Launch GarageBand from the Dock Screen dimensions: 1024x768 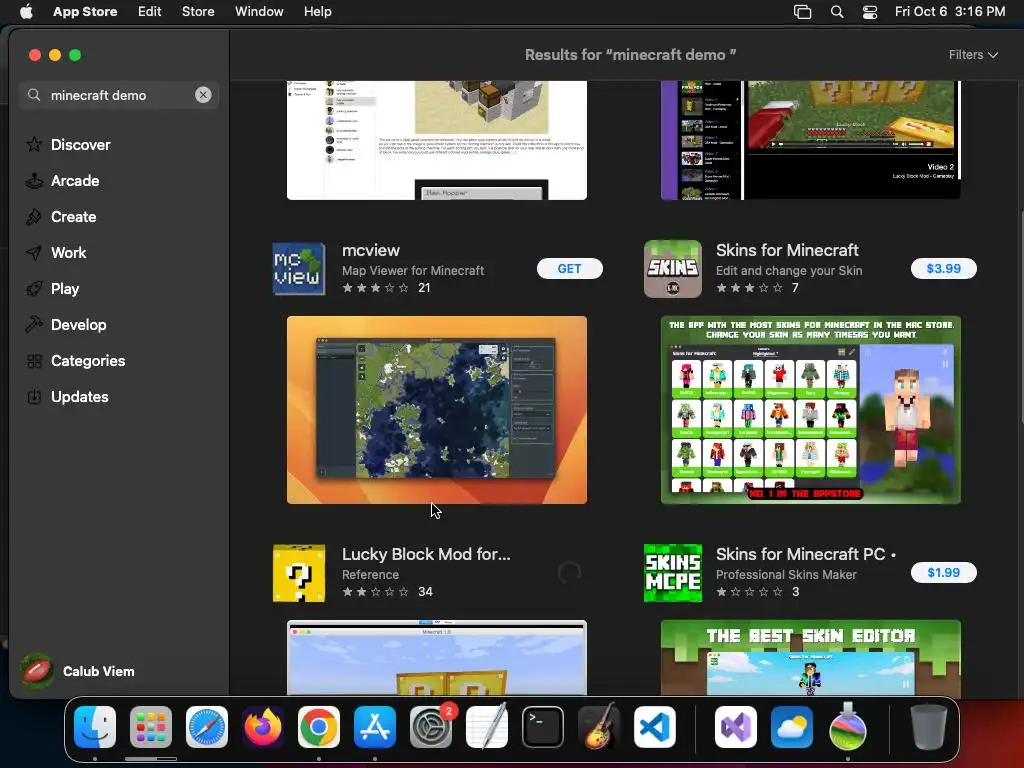pos(599,727)
